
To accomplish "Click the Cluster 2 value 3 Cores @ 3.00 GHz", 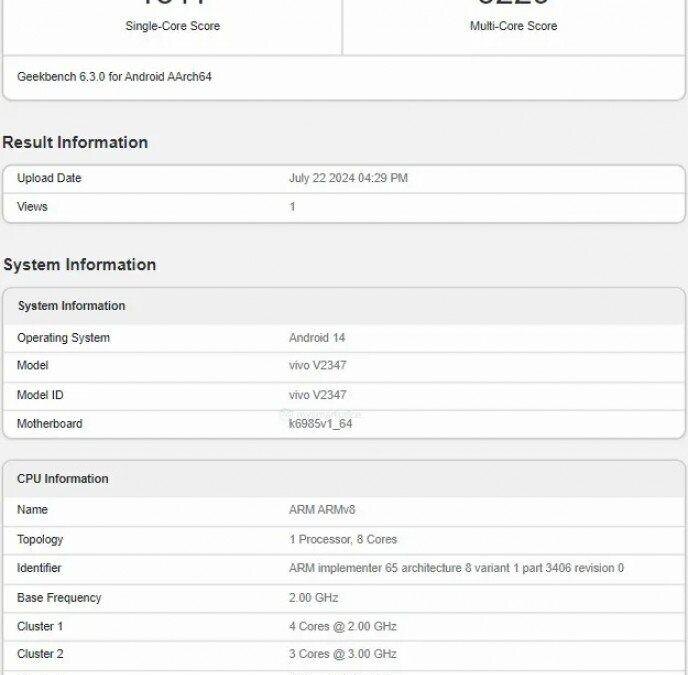I will pos(343,654).
